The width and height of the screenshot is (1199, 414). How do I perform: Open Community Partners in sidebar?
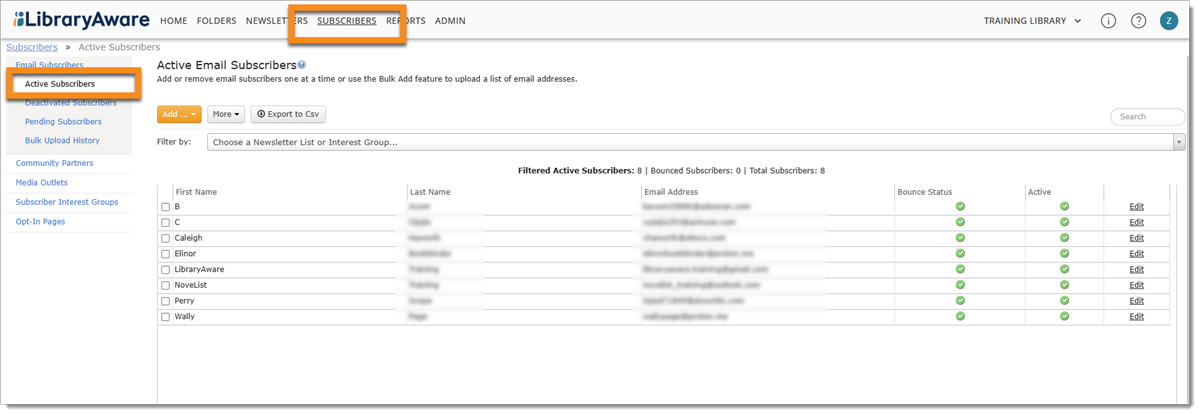pyautogui.click(x=54, y=163)
